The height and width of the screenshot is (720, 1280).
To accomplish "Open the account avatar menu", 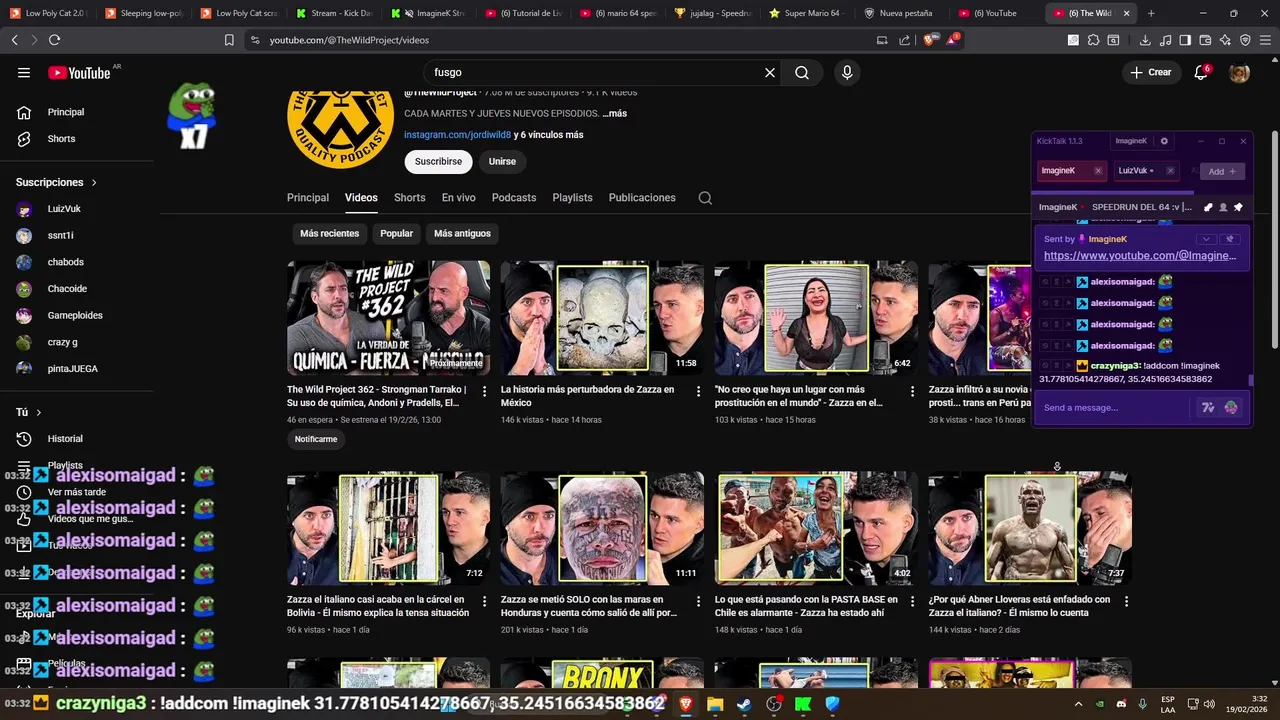I will coord(1239,72).
